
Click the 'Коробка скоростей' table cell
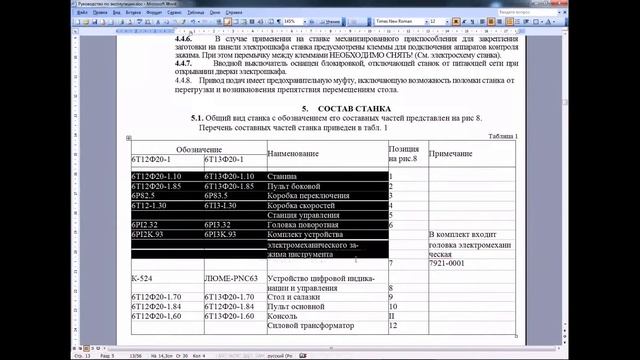point(327,205)
